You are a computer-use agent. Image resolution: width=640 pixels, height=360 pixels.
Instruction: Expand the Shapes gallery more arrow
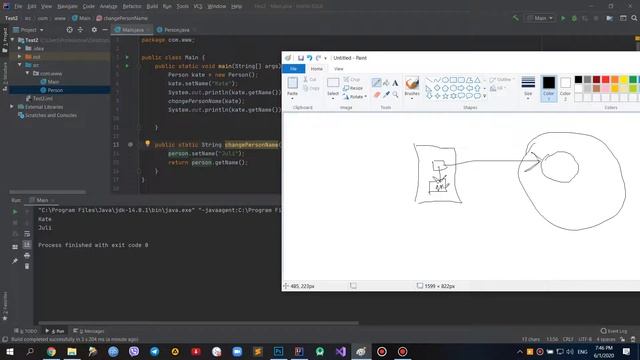pyautogui.click(x=484, y=96)
